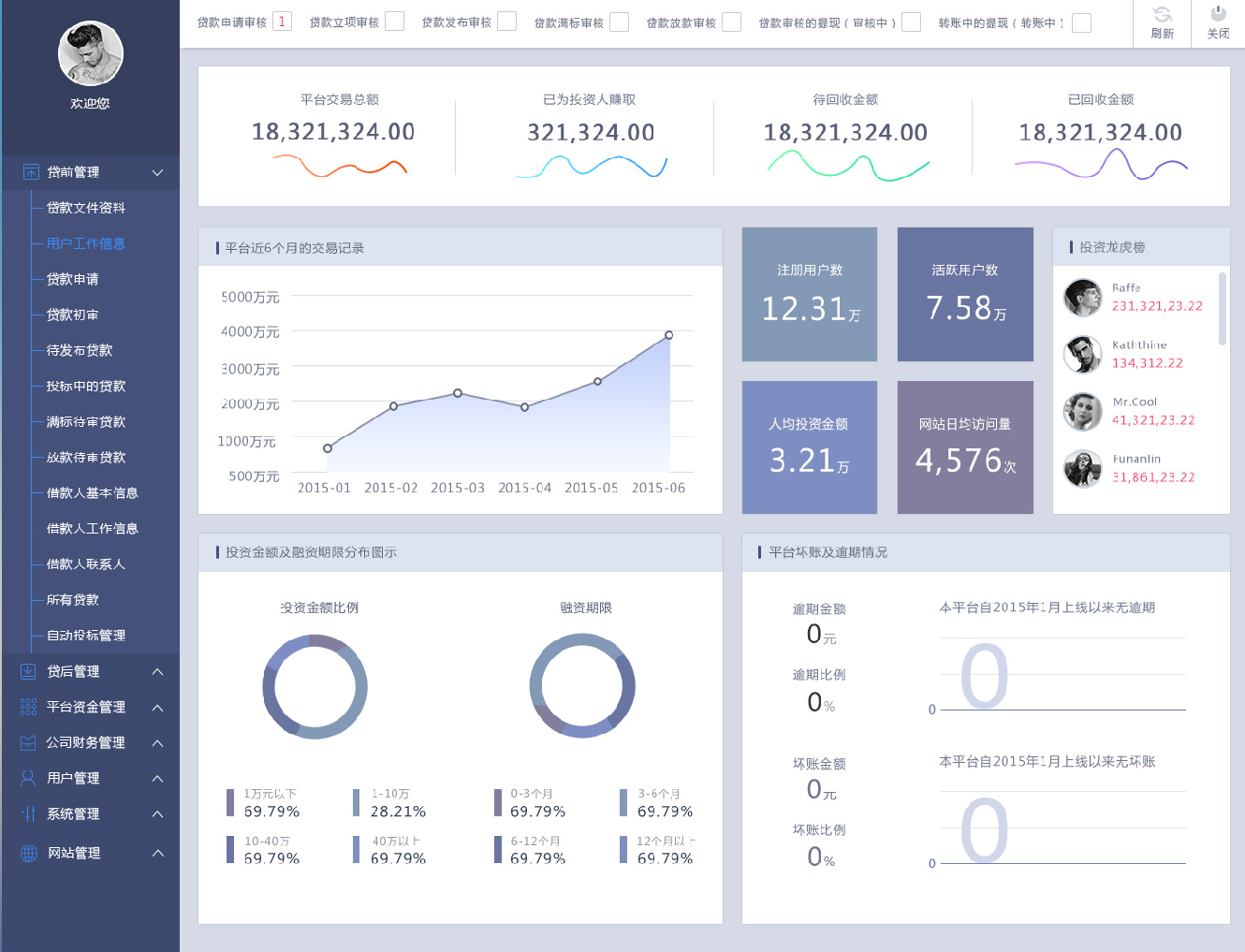Open 借款人工作信息 menu item
Screen dimensions: 1245x952
93,528
